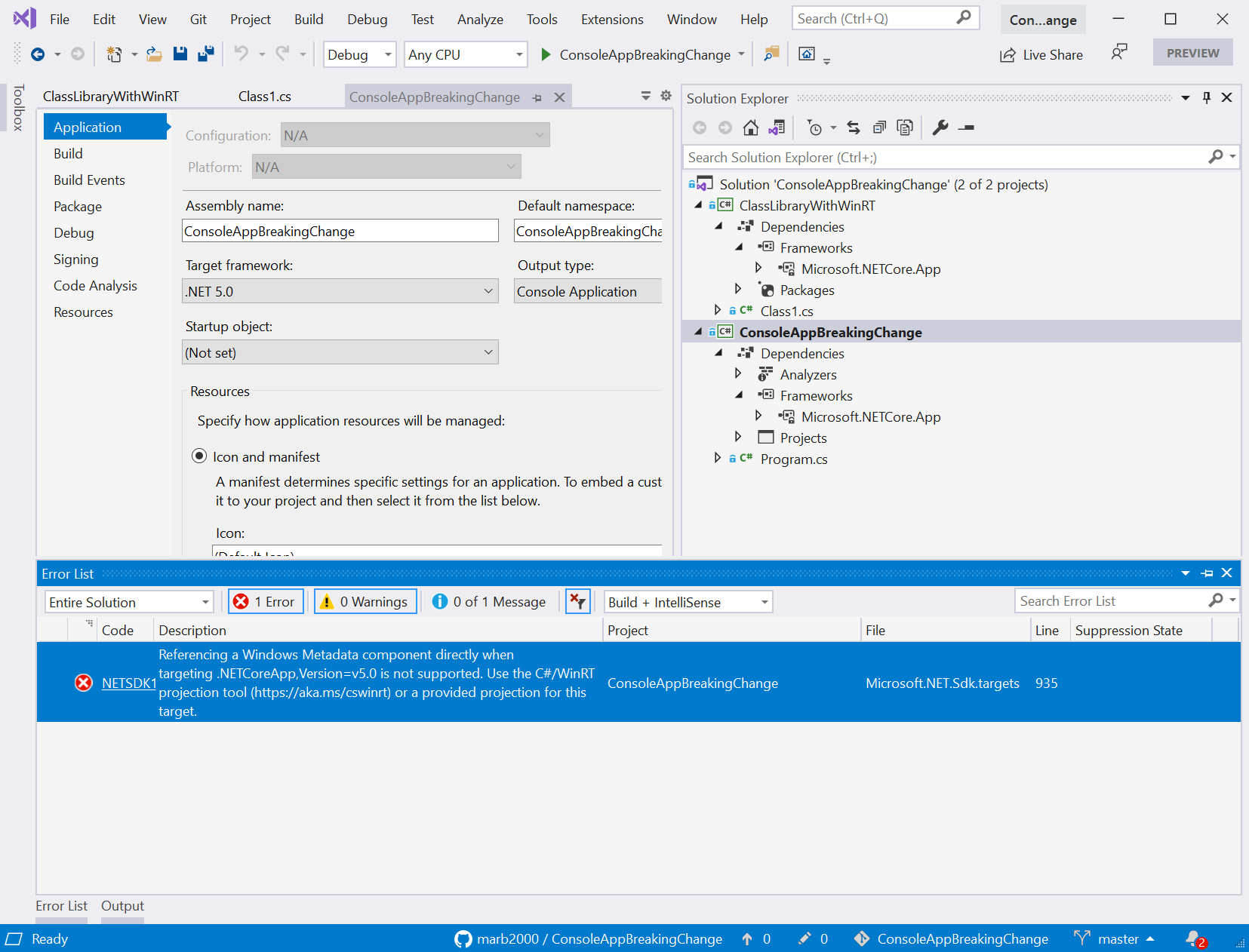Image resolution: width=1249 pixels, height=952 pixels.
Task: Click the Undo icon in the toolbar
Action: click(240, 54)
